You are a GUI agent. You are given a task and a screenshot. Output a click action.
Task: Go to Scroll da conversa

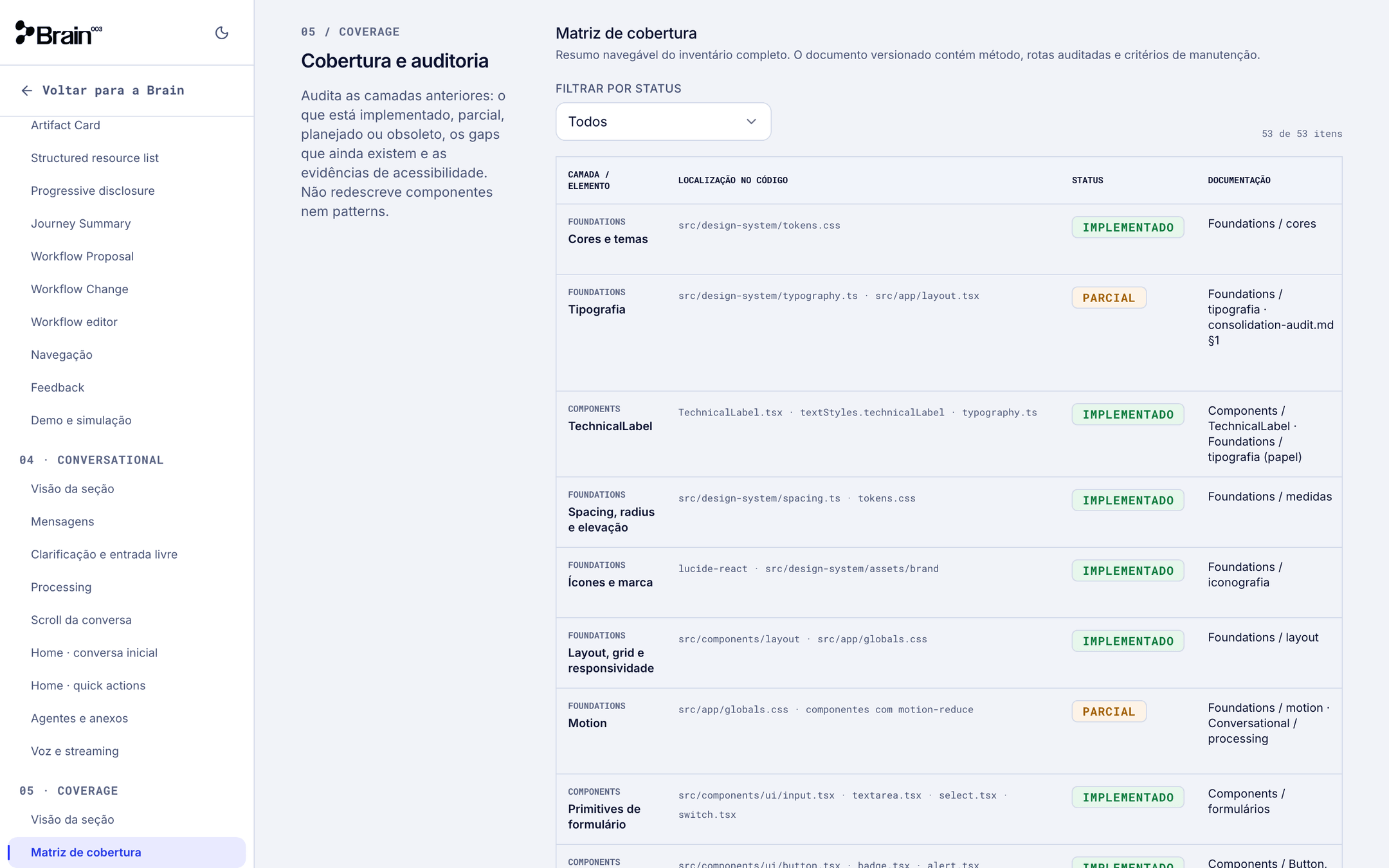[81, 620]
